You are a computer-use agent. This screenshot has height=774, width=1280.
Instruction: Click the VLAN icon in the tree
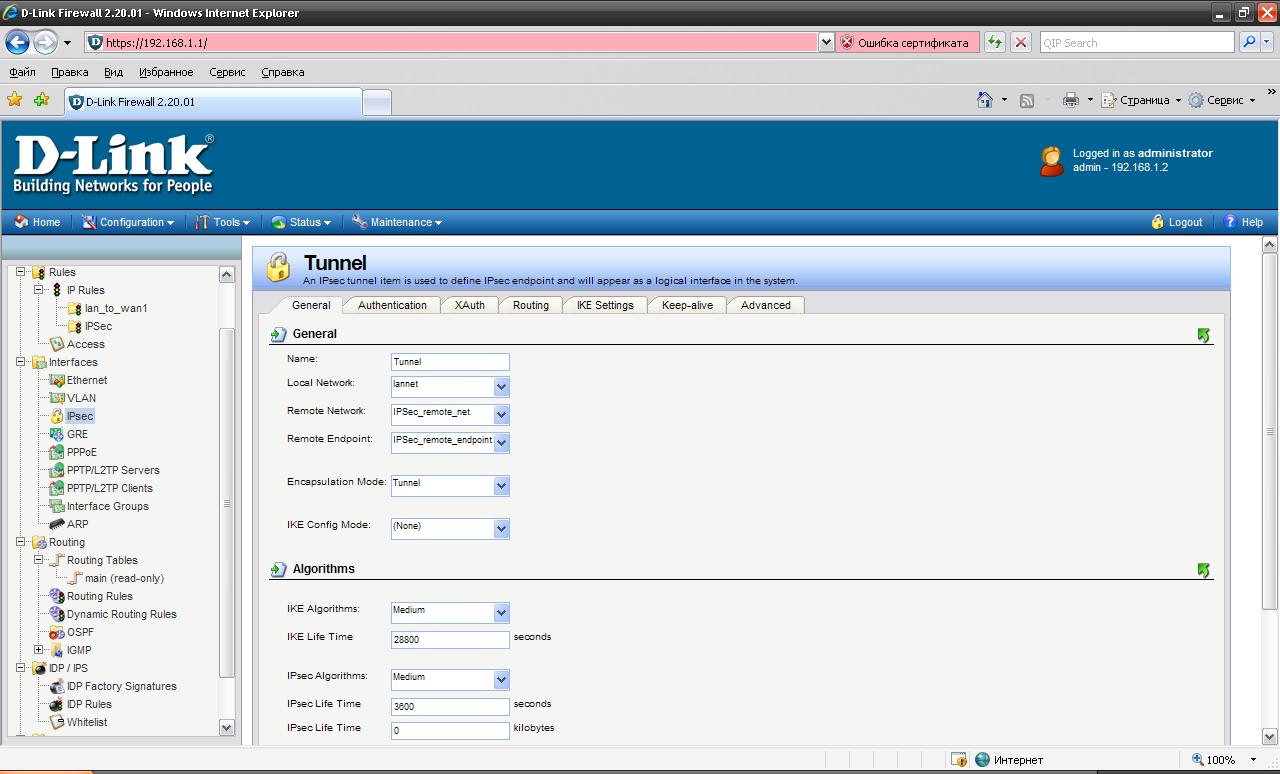[57, 398]
